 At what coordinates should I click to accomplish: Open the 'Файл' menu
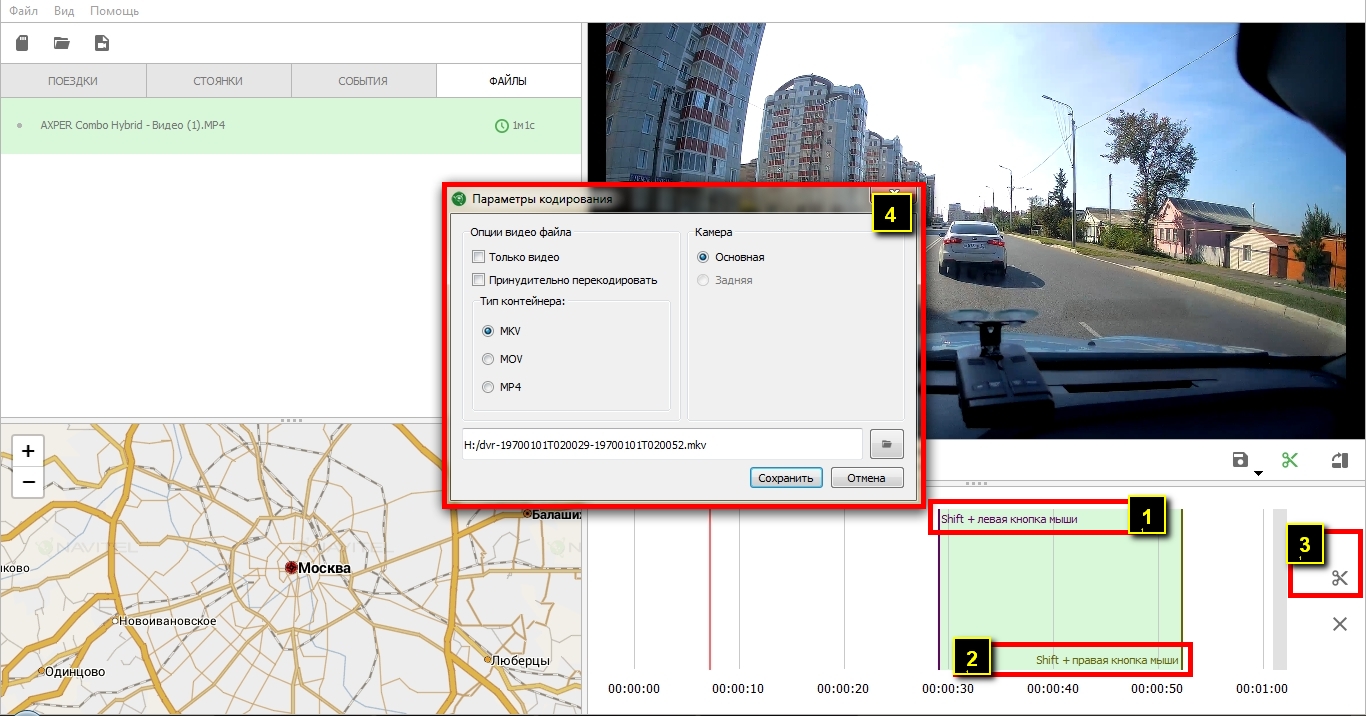[x=23, y=11]
